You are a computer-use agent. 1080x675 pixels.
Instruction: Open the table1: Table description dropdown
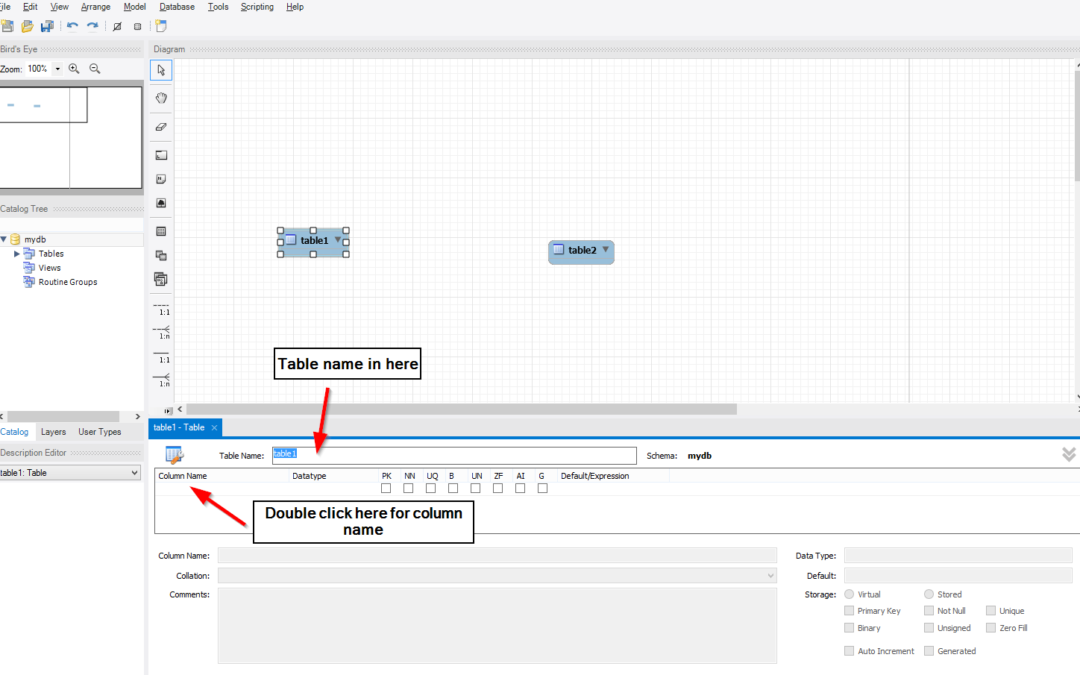(70, 473)
